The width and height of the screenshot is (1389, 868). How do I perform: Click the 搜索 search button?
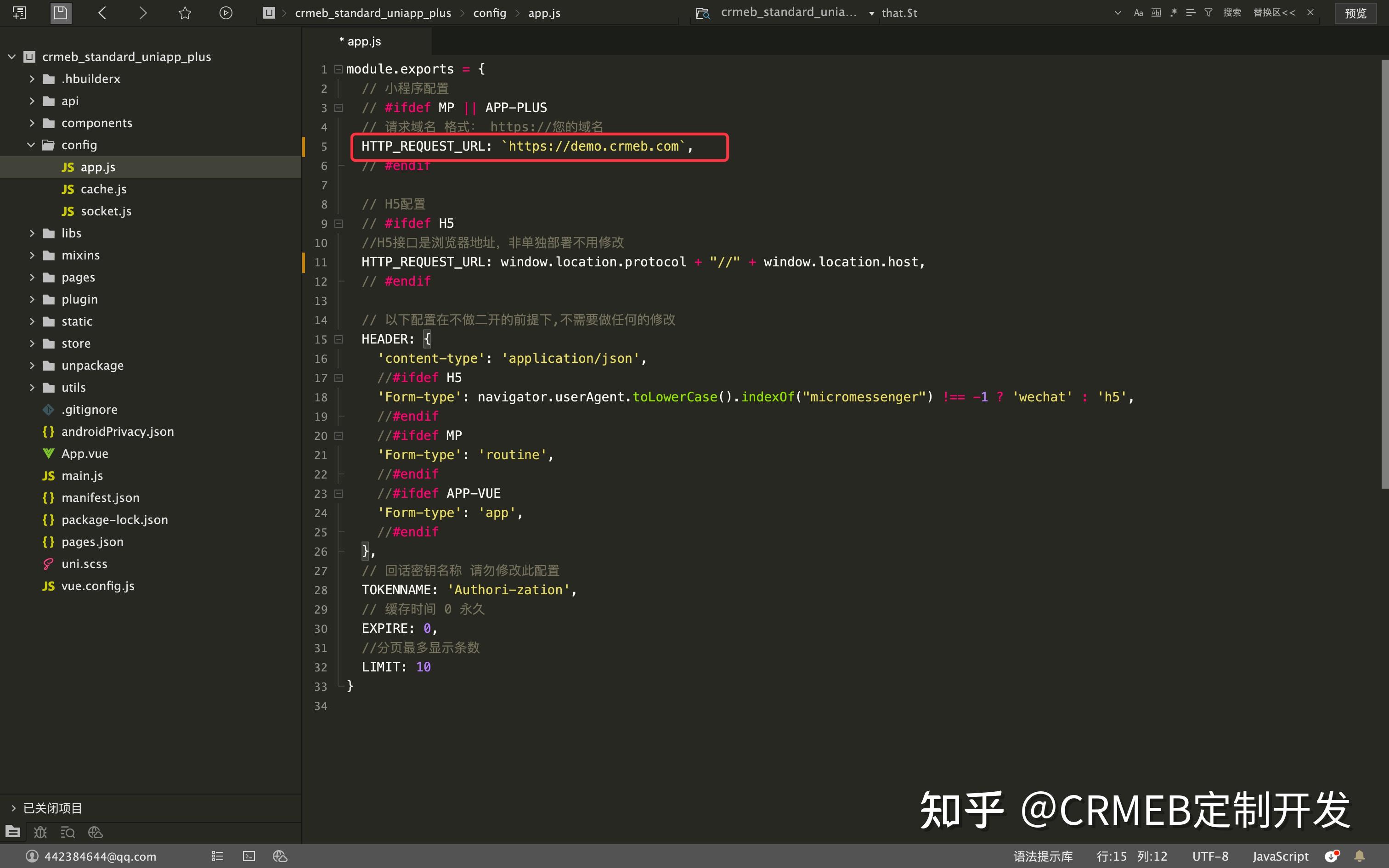[x=1233, y=12]
